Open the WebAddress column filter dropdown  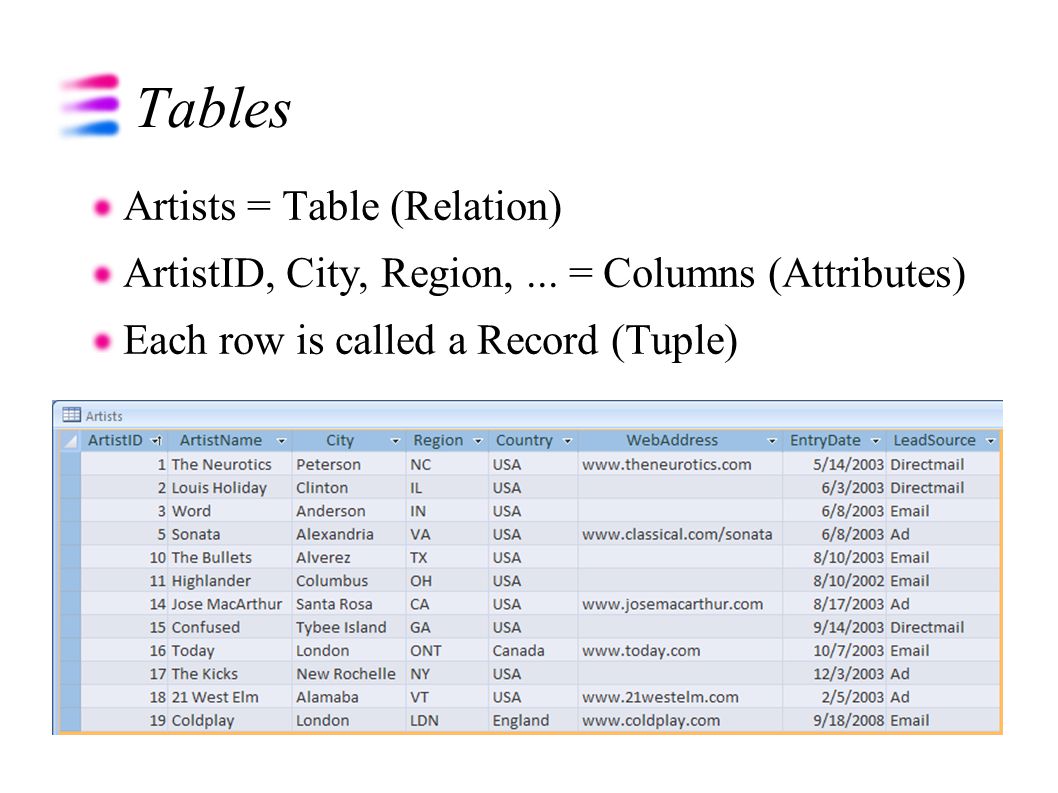(772, 441)
